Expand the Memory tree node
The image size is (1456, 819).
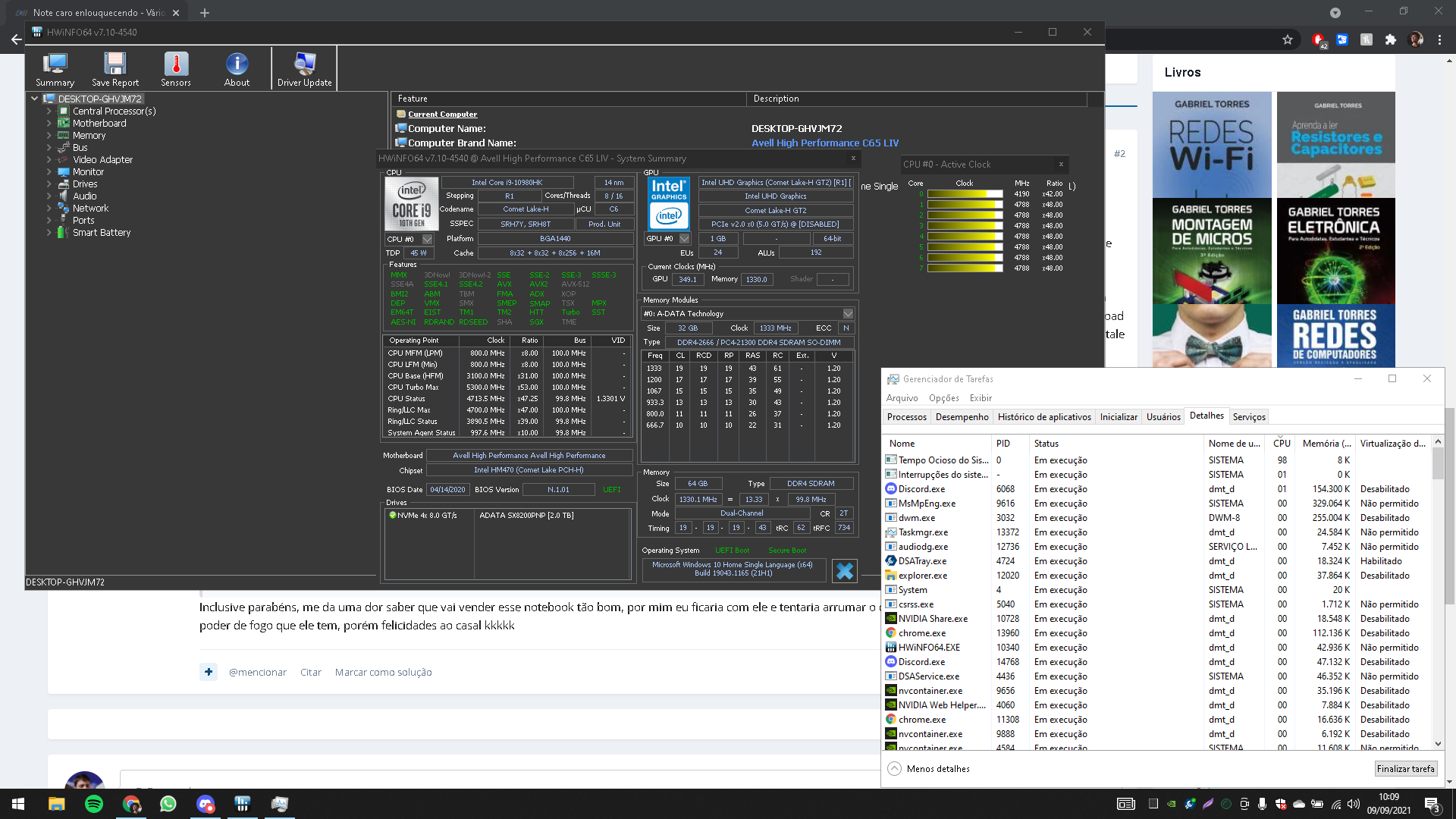click(x=49, y=135)
